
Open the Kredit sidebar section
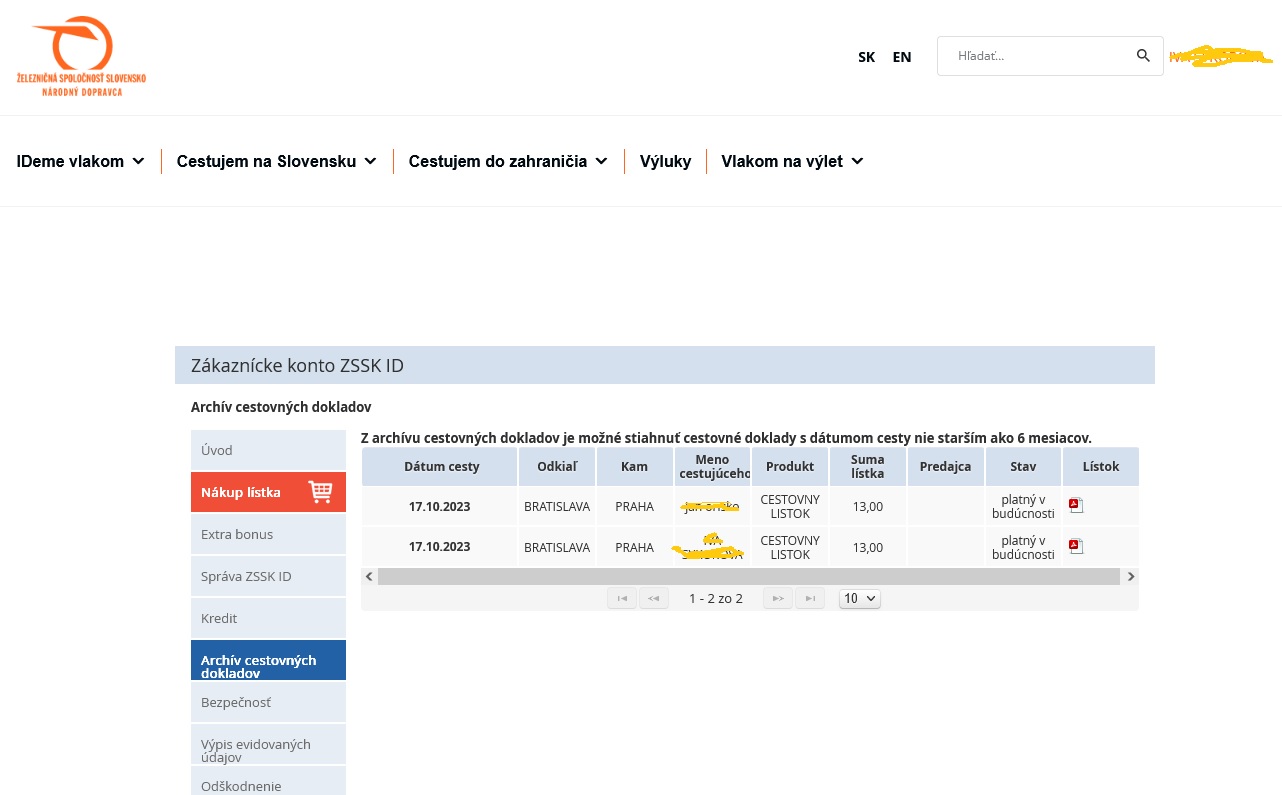pyautogui.click(x=268, y=618)
